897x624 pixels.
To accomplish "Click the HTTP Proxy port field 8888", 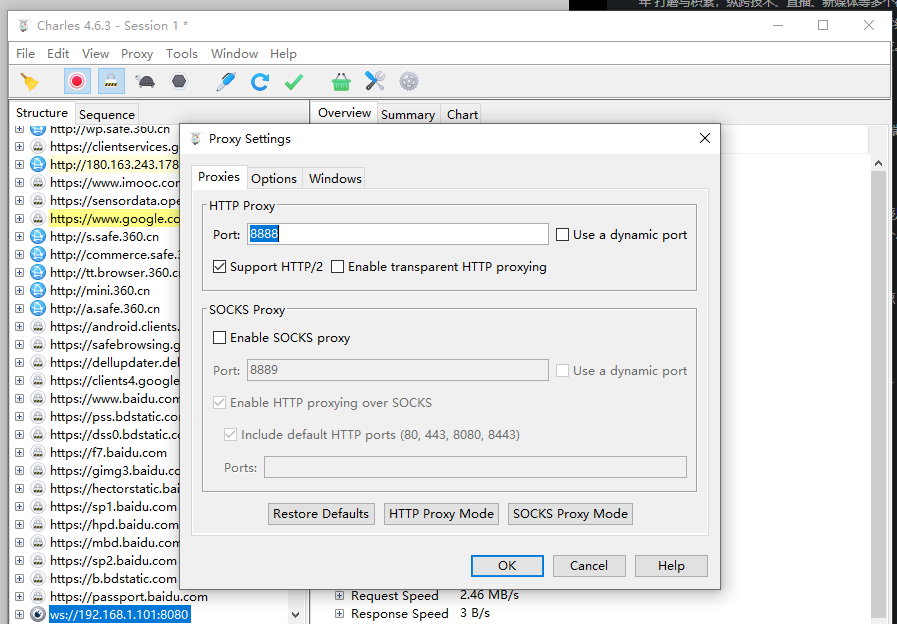I will [398, 234].
